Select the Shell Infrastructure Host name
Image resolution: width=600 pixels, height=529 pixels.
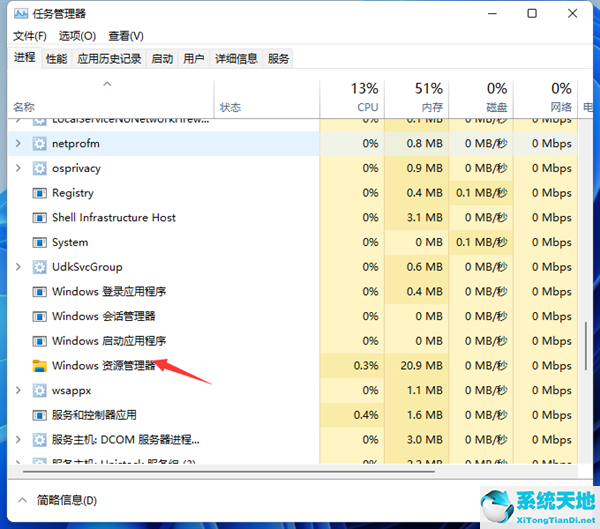coord(114,217)
